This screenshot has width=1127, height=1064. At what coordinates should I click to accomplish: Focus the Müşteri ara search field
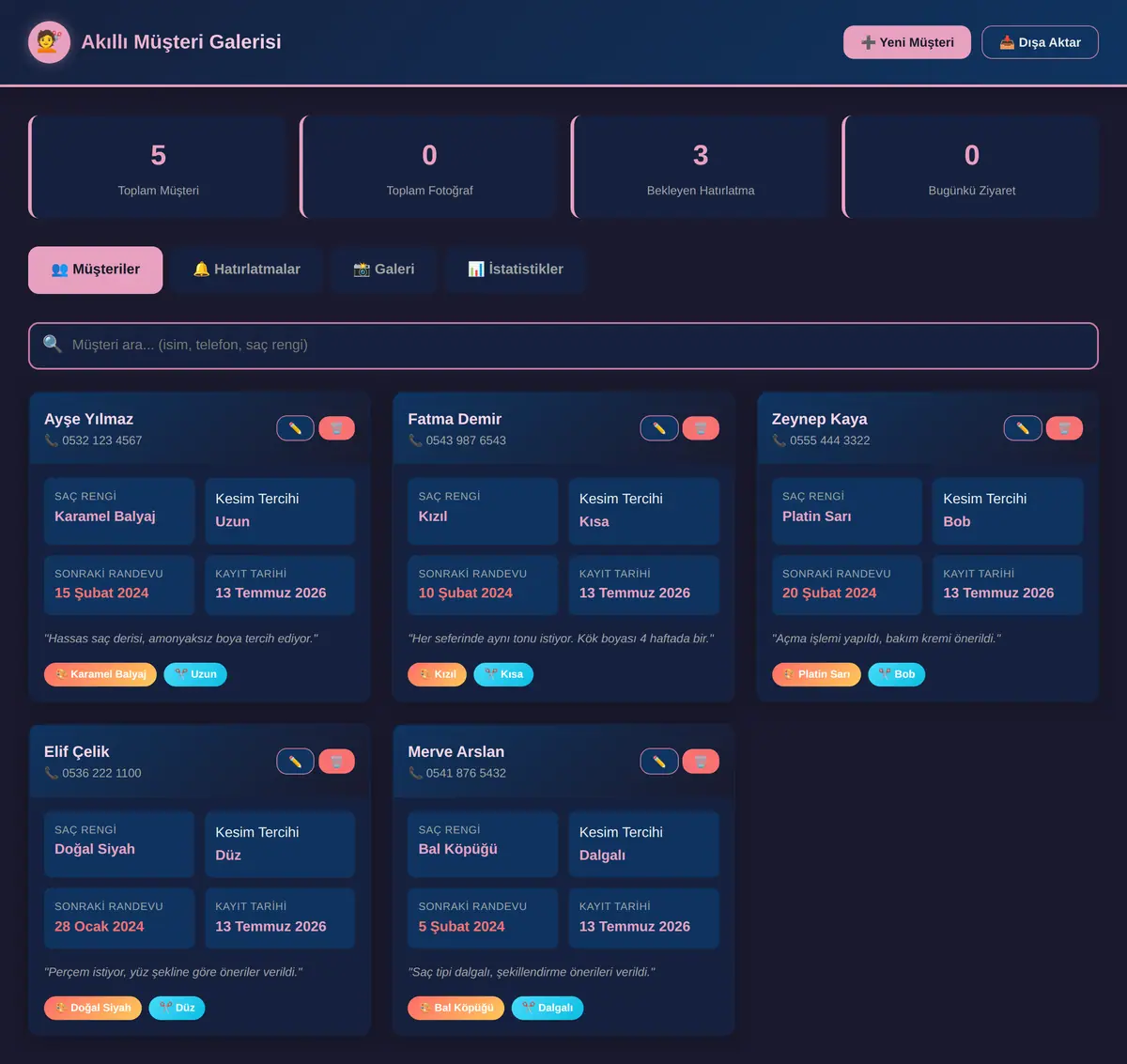(563, 346)
